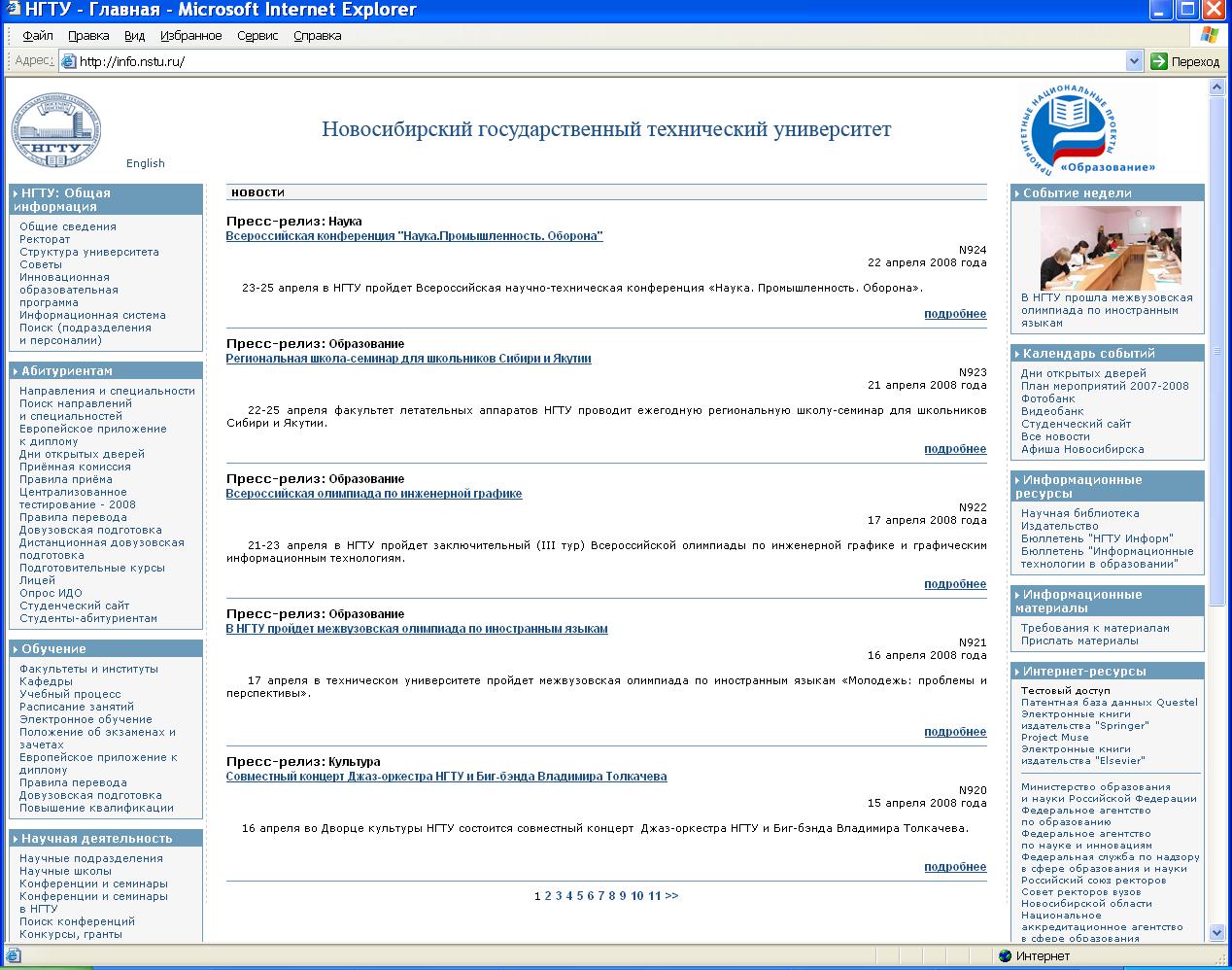Click the green Переход go arrow
The image size is (1232, 970).
(1159, 61)
